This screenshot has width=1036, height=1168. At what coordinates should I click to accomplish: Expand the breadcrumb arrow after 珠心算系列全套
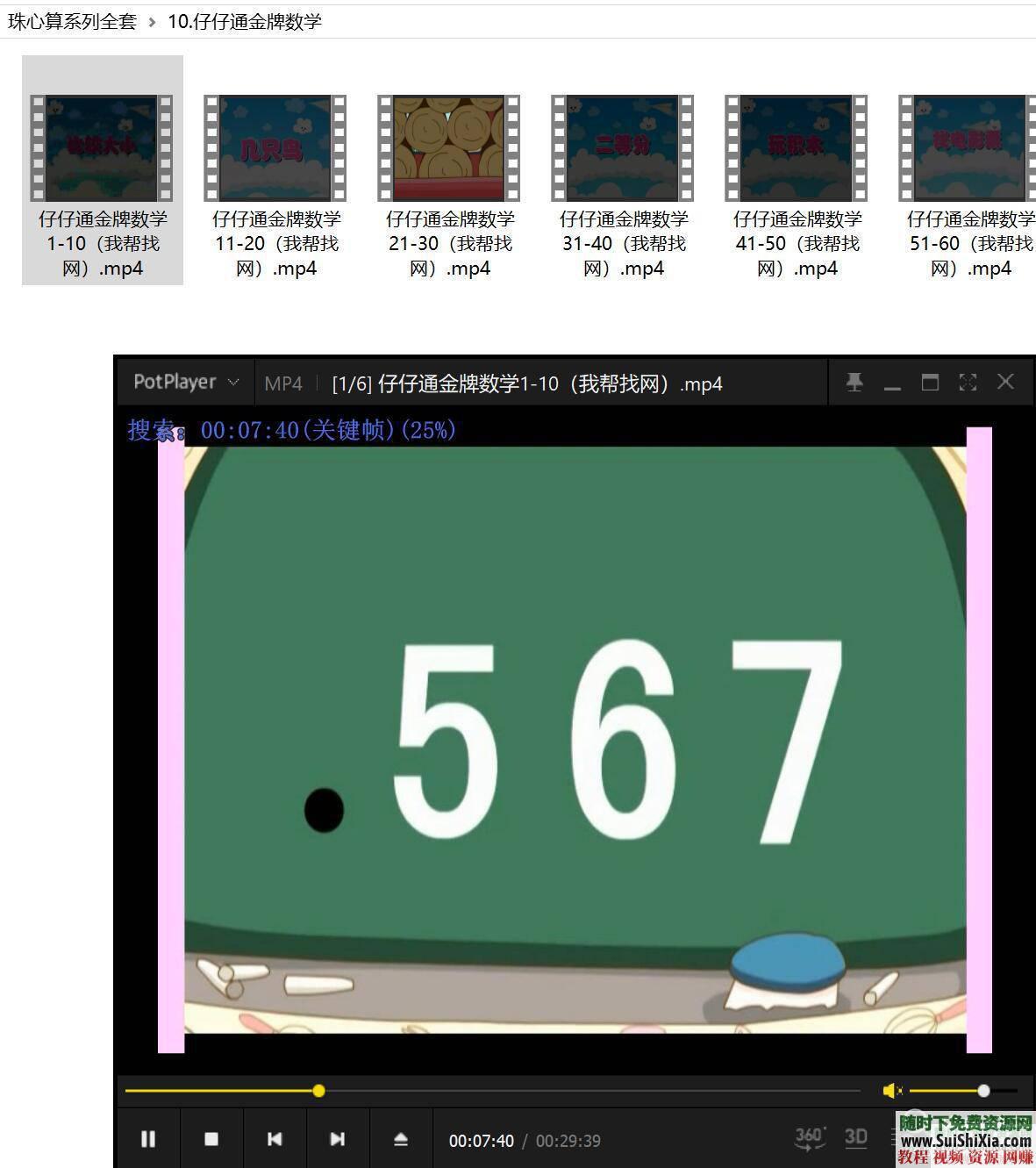coord(152,22)
